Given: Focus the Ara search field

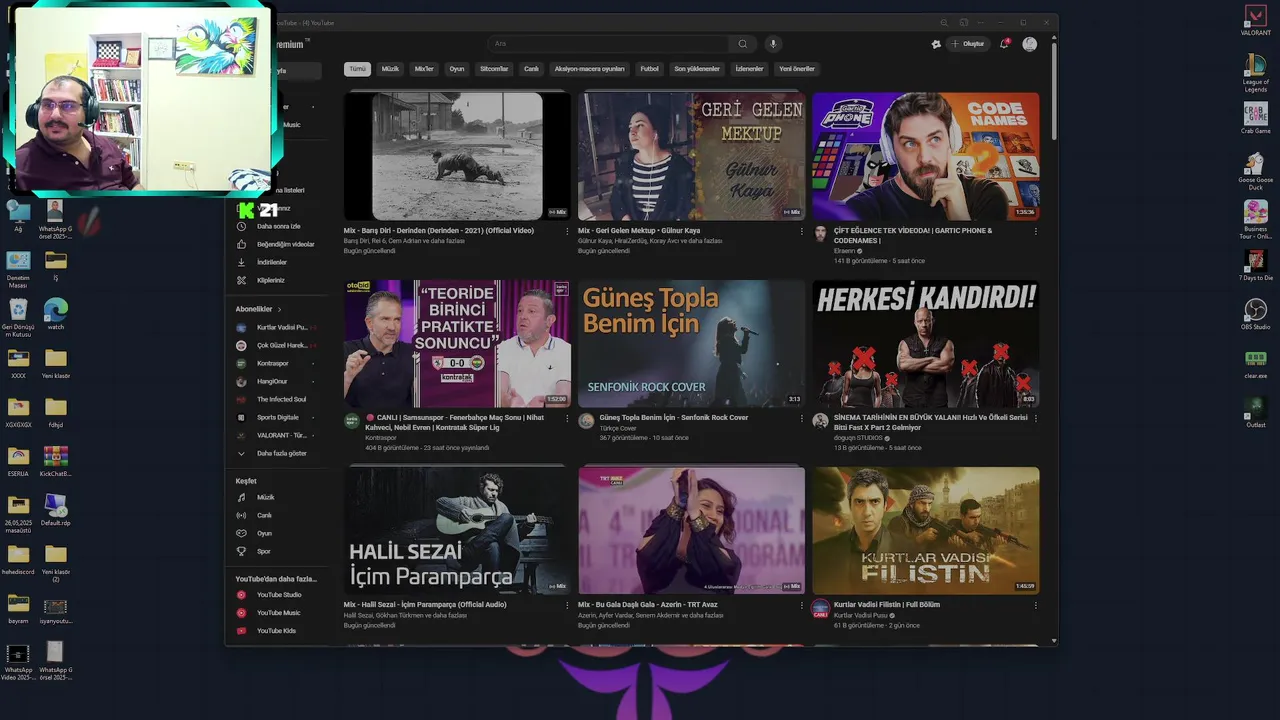Looking at the screenshot, I should 609,44.
